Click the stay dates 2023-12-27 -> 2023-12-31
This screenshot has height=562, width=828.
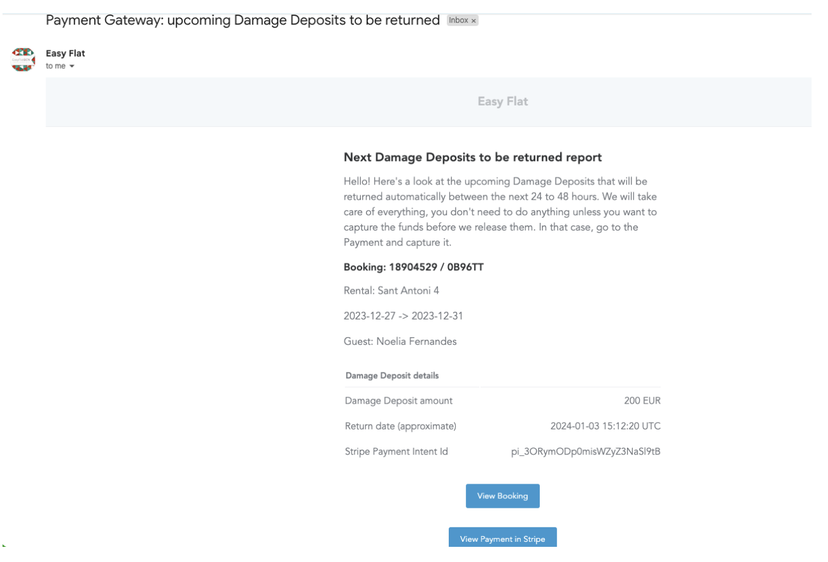[403, 316]
